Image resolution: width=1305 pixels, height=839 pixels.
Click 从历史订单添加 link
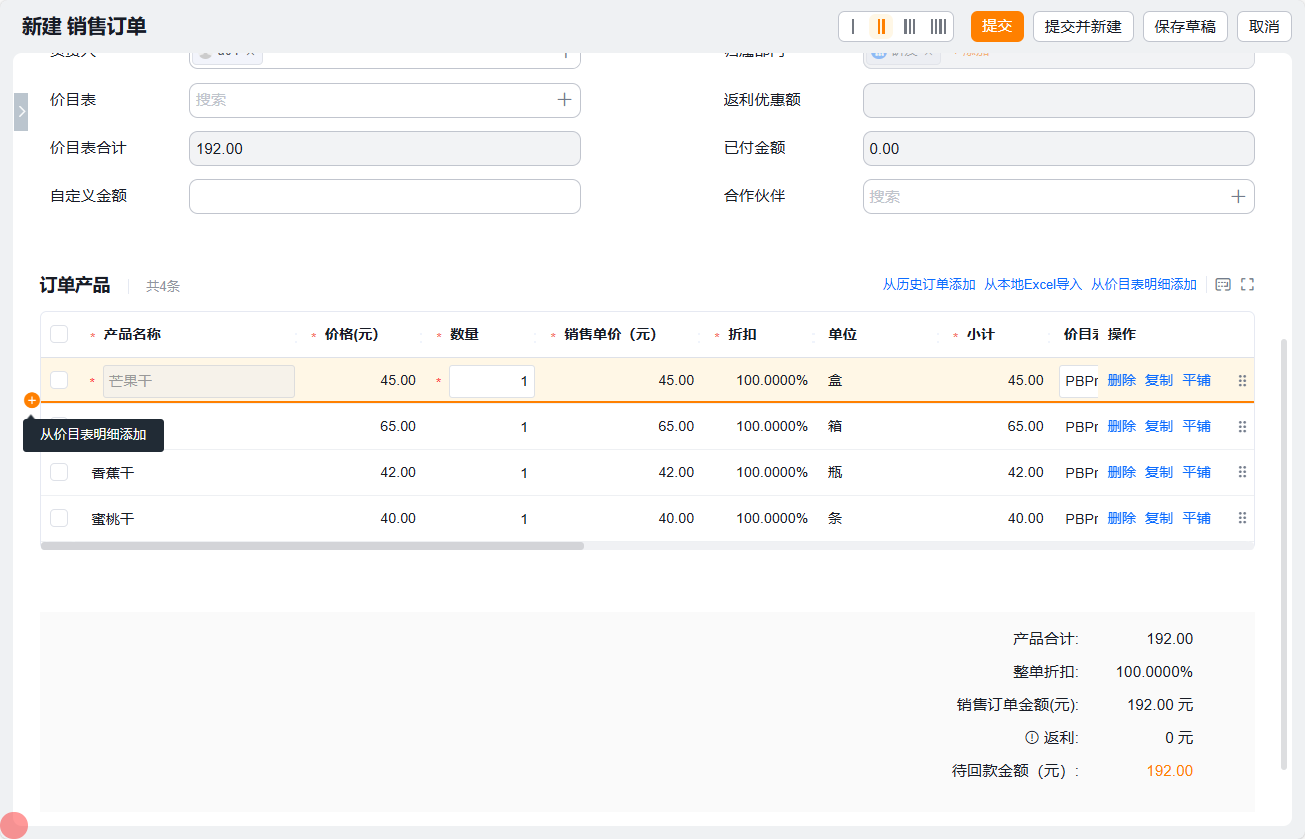pos(928,285)
